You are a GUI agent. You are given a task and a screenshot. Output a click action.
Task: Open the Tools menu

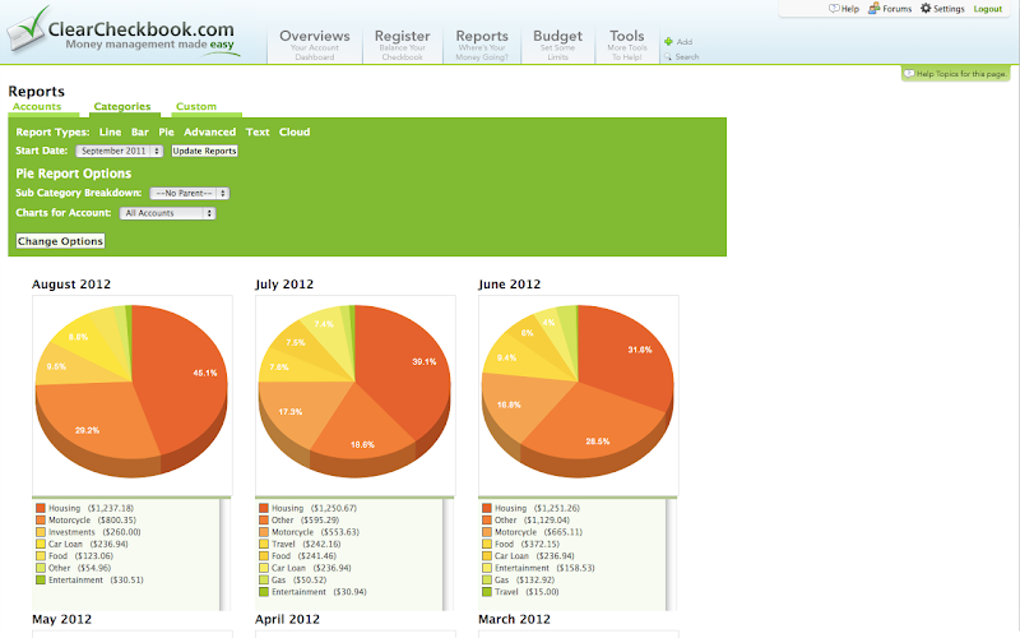627,44
